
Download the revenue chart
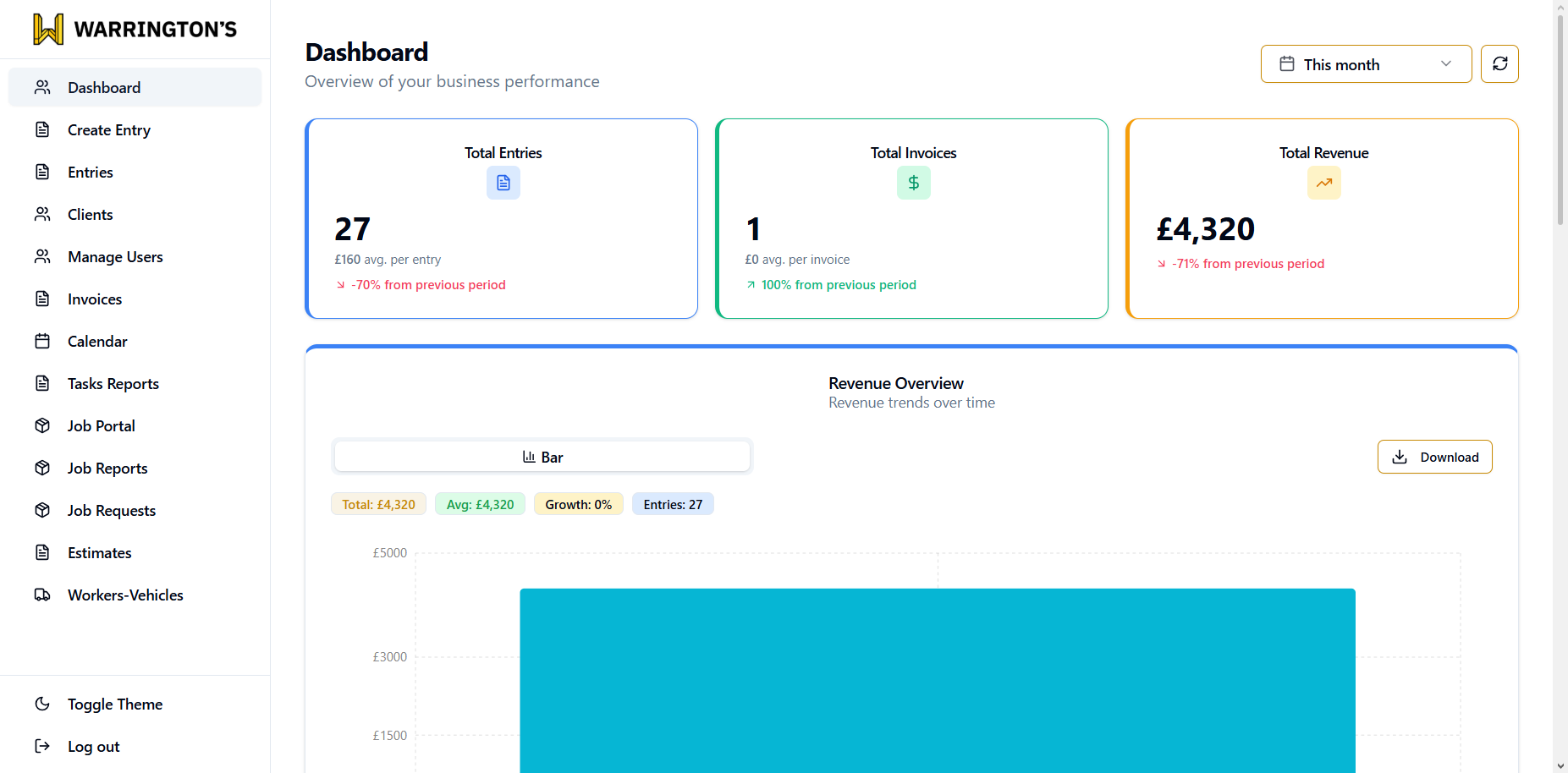pyautogui.click(x=1434, y=457)
